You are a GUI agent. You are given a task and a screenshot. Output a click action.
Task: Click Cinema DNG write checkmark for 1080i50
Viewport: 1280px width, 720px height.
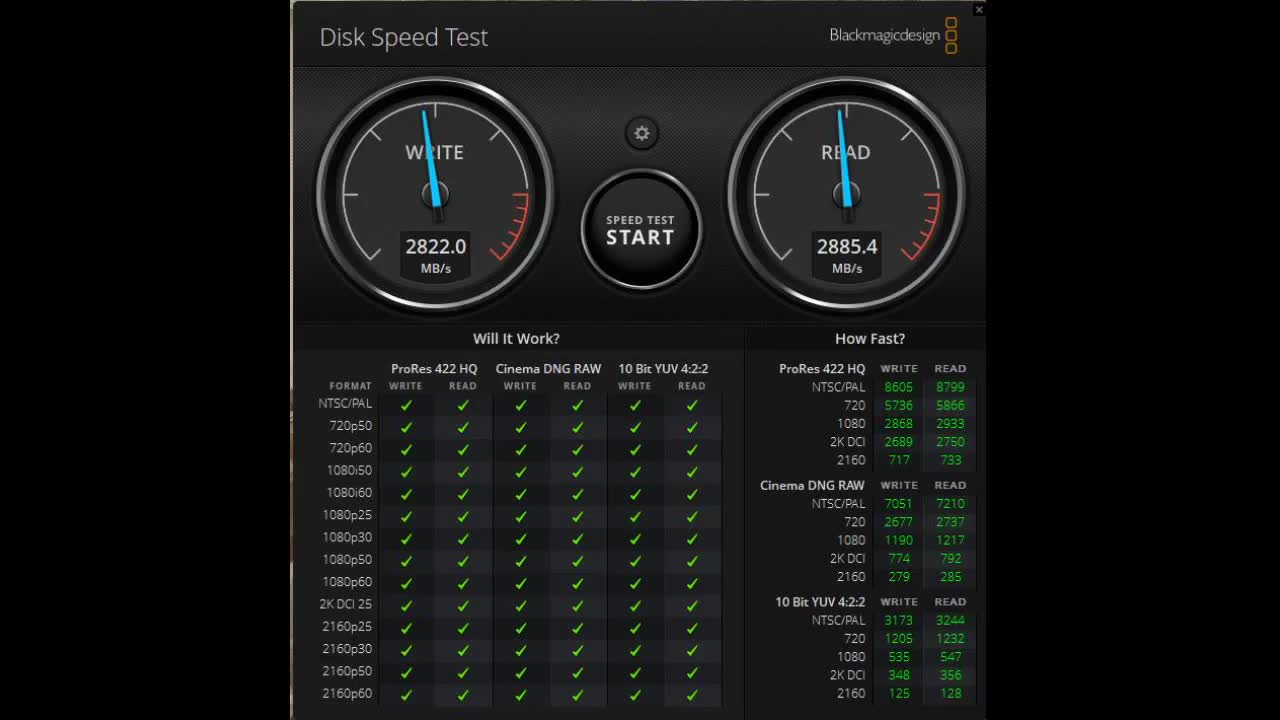[520, 472]
